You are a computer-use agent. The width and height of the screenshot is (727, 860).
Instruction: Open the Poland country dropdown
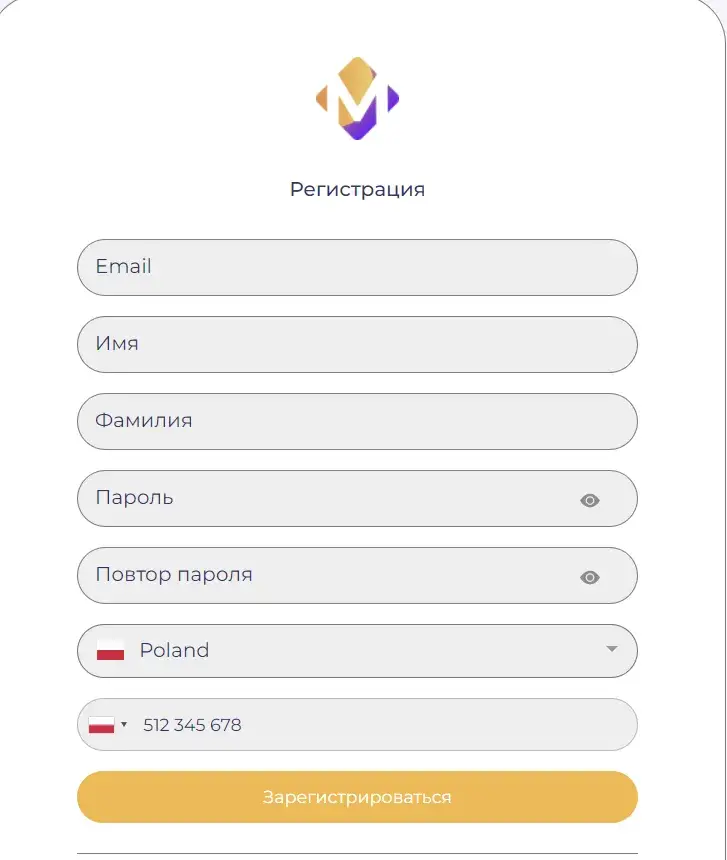pos(357,650)
